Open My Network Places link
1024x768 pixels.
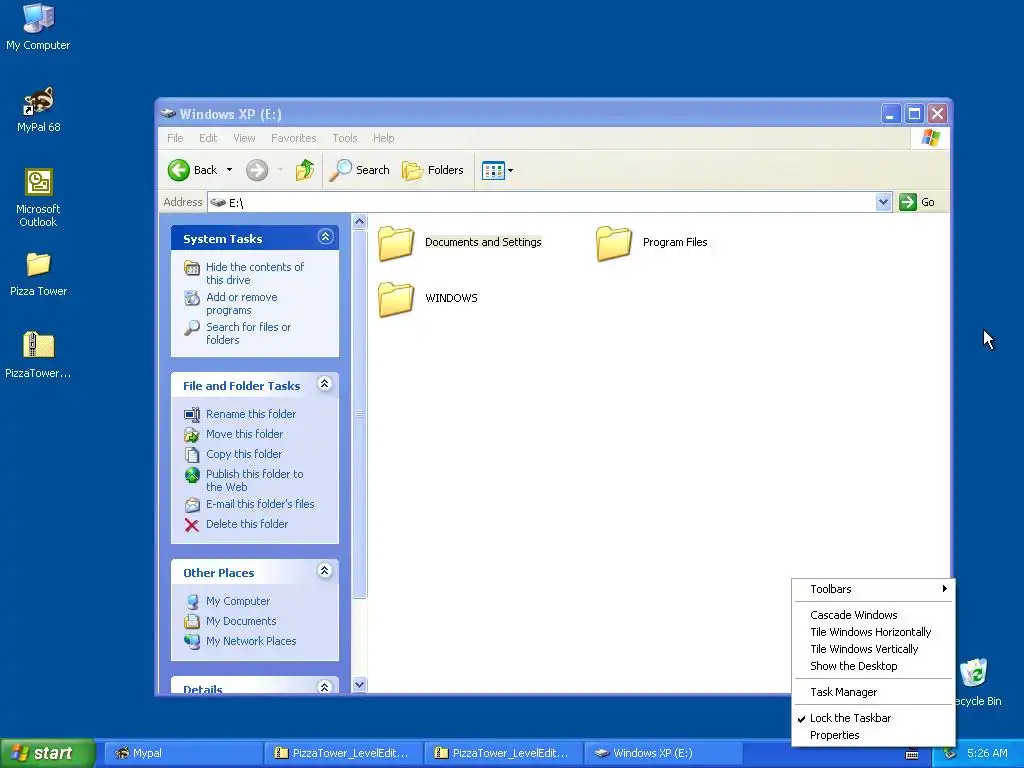coord(251,641)
